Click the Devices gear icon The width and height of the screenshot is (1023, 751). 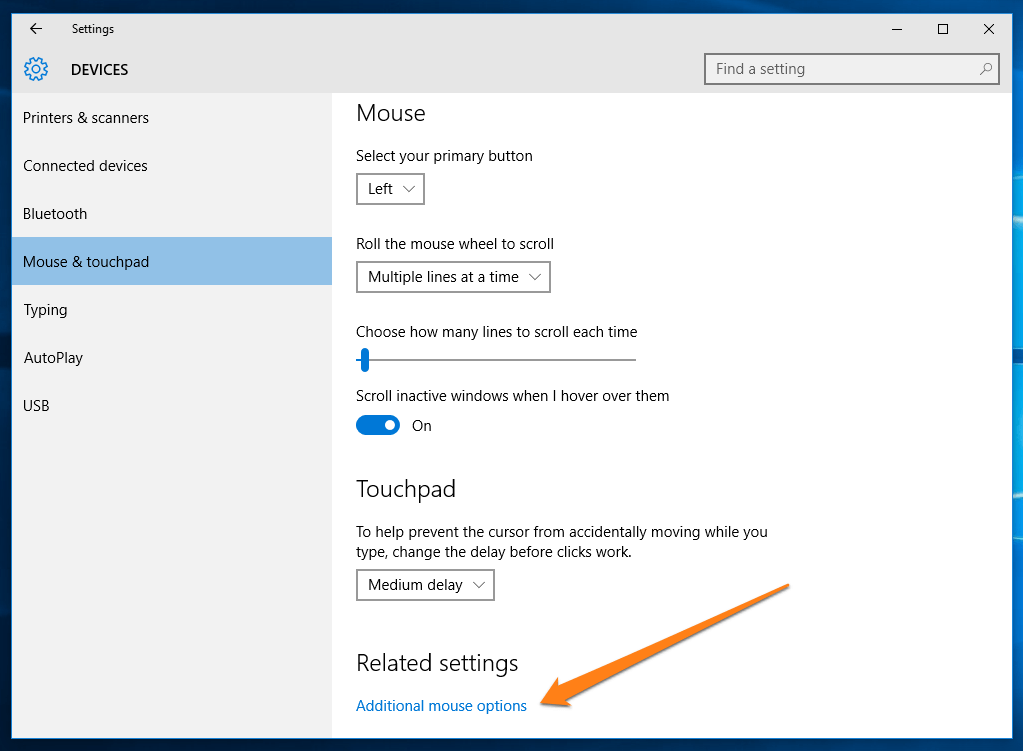pos(36,69)
